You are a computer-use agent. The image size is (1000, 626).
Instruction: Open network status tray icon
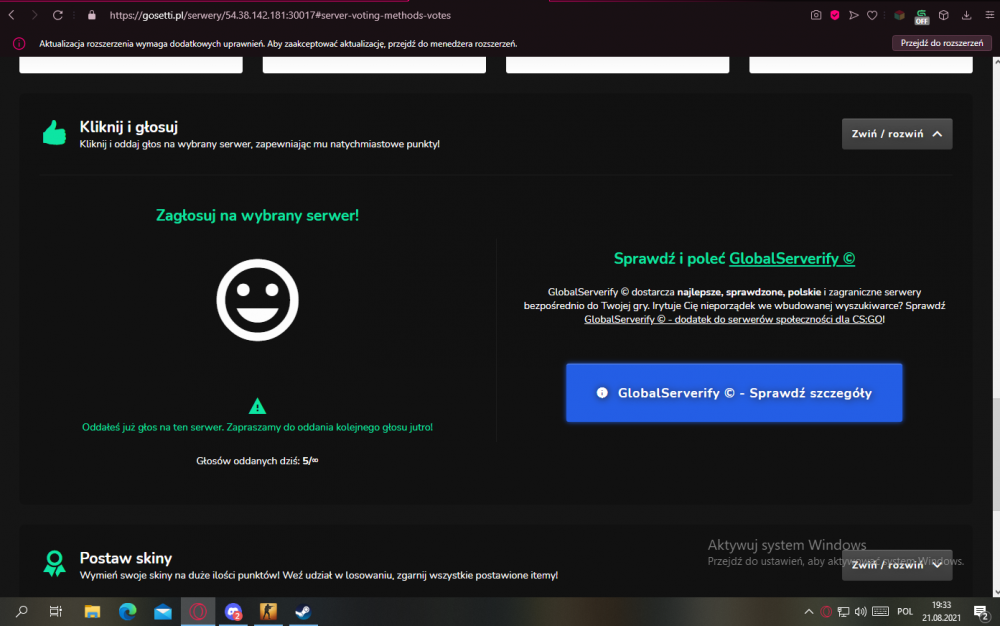point(843,611)
